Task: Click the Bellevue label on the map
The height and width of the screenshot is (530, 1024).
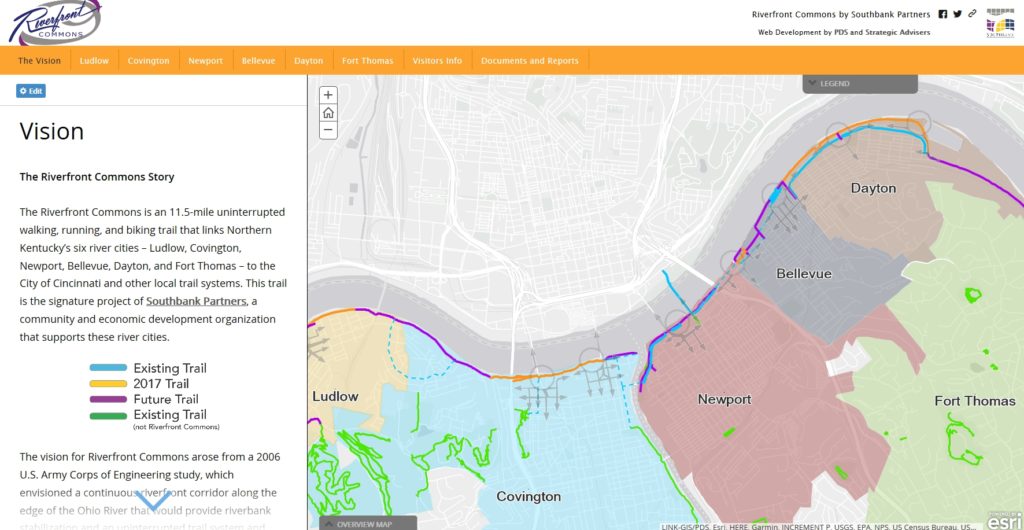Action: (x=804, y=273)
